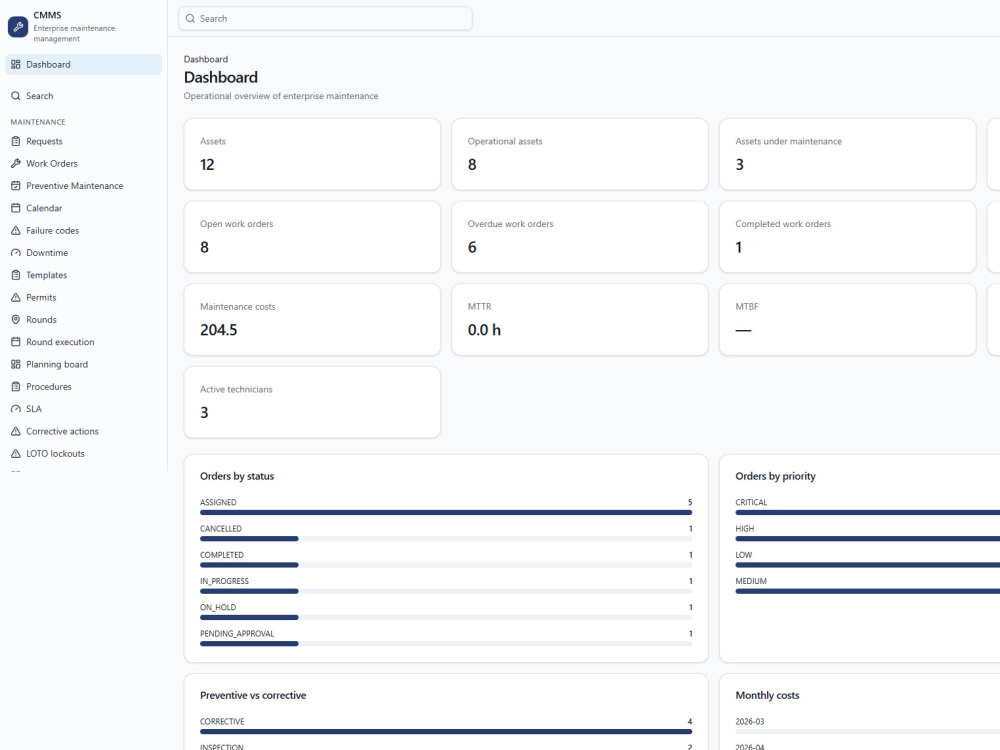Click the Procedures clipboard icon
Viewport: 1000px width, 750px height.
[x=16, y=386]
